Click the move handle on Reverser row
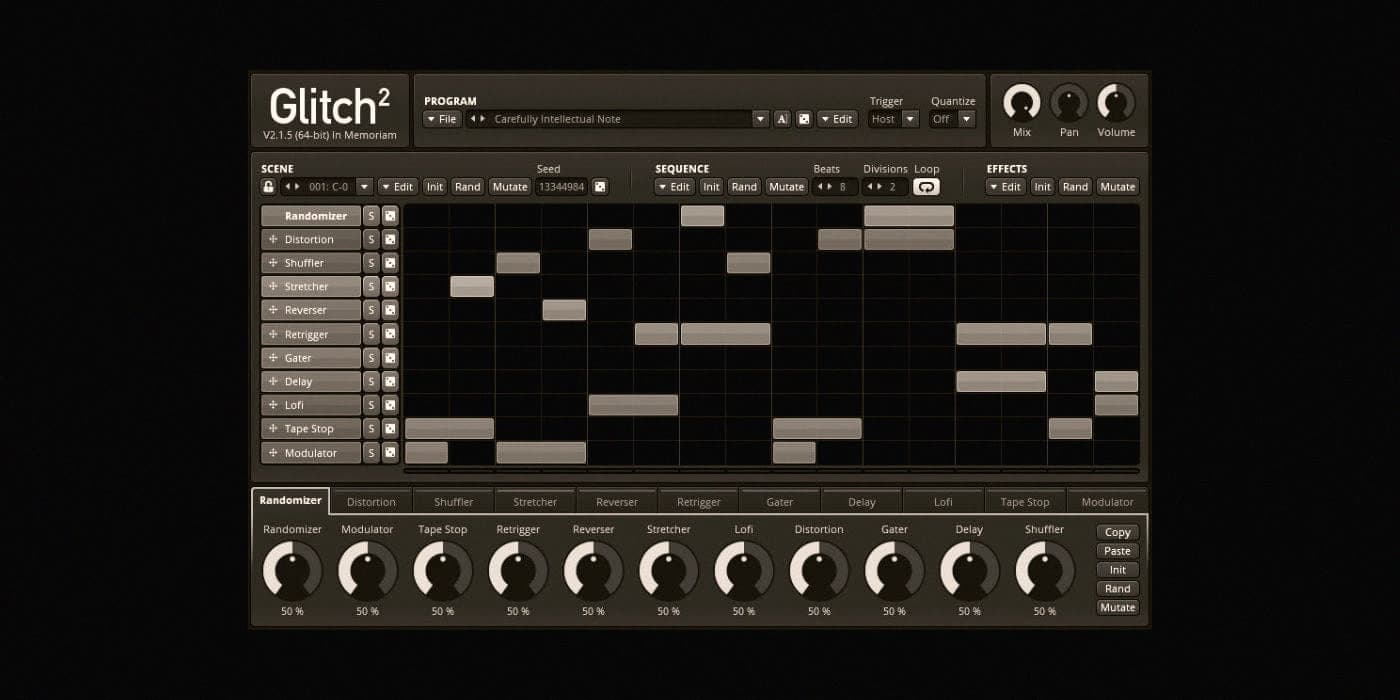Viewport: 1400px width, 700px height. click(273, 311)
